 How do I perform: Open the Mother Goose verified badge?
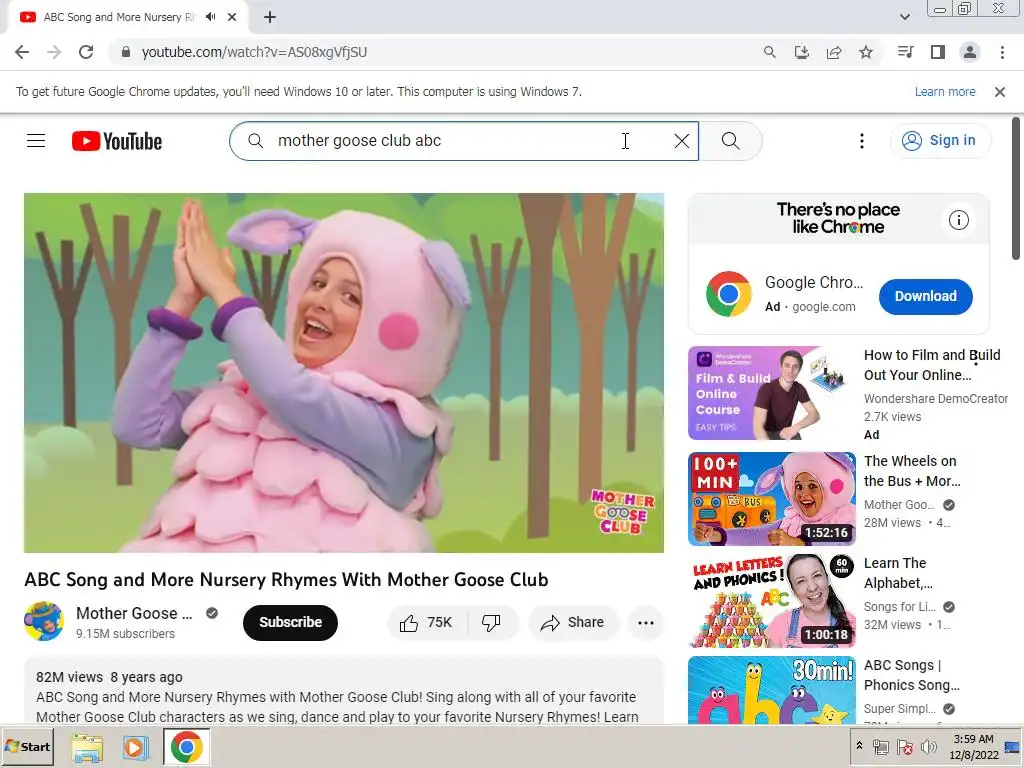click(x=212, y=613)
